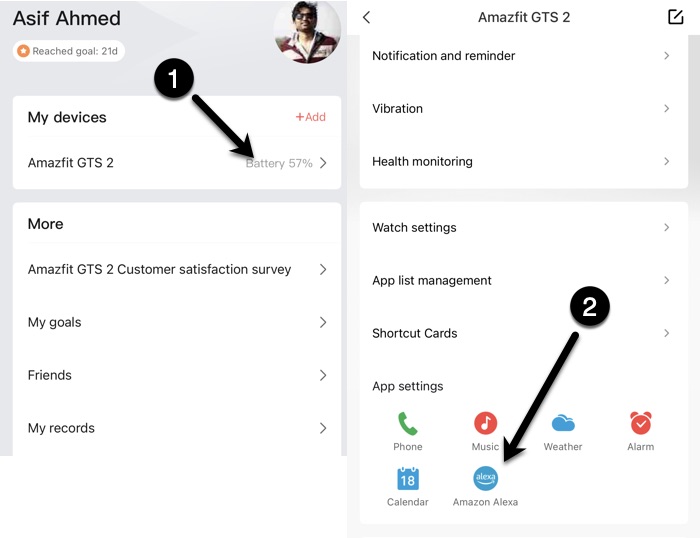
Task: Open Asif Ahmed's profile picture
Action: [307, 31]
